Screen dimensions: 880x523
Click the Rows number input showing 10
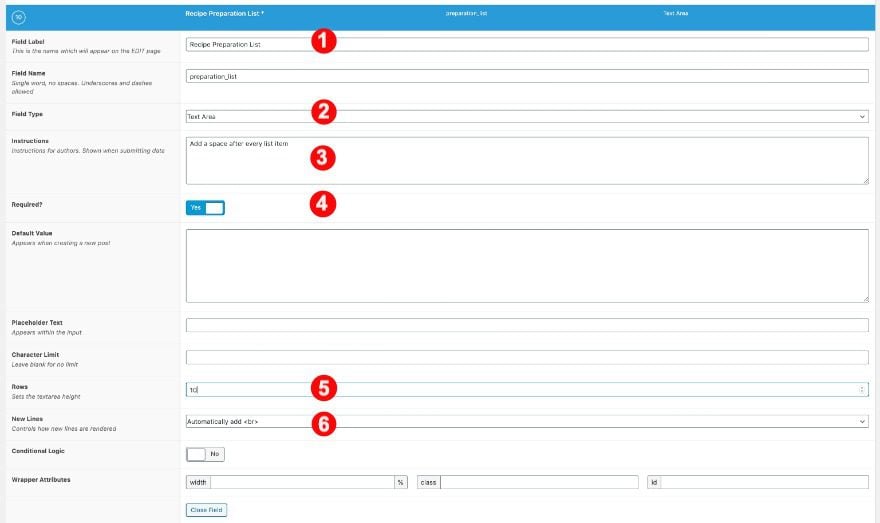click(527, 389)
